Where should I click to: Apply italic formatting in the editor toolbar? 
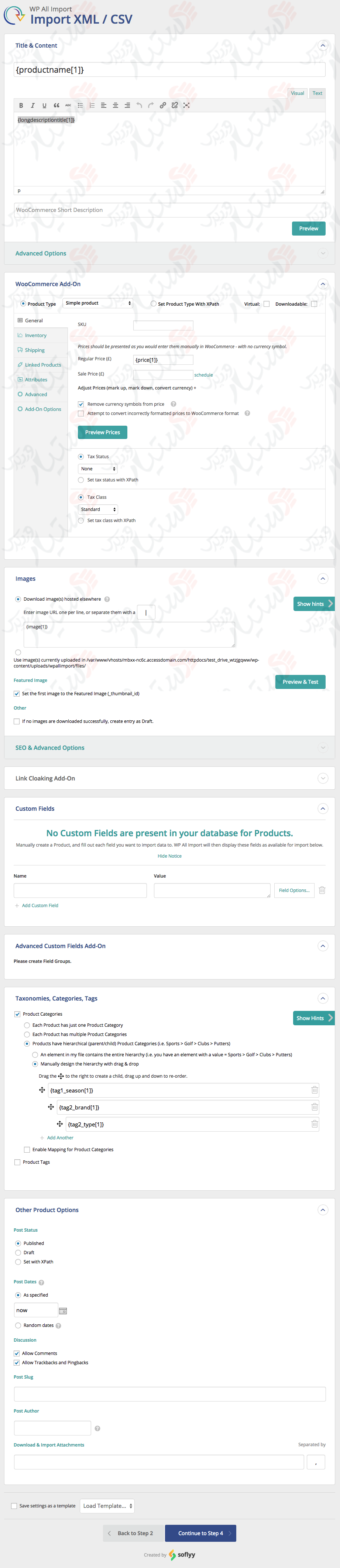(x=33, y=105)
